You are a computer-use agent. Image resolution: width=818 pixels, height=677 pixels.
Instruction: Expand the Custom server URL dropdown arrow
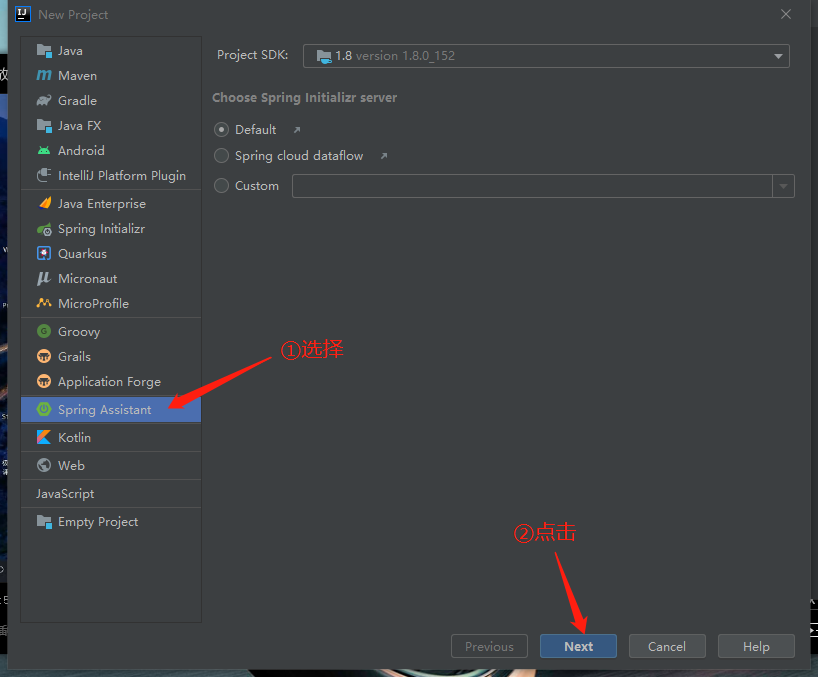pyautogui.click(x=784, y=186)
